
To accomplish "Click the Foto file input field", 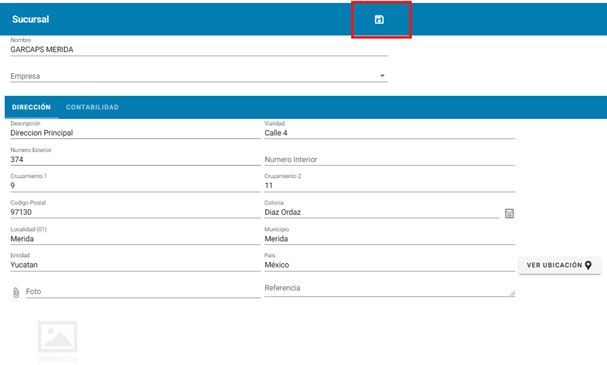I will [143, 291].
